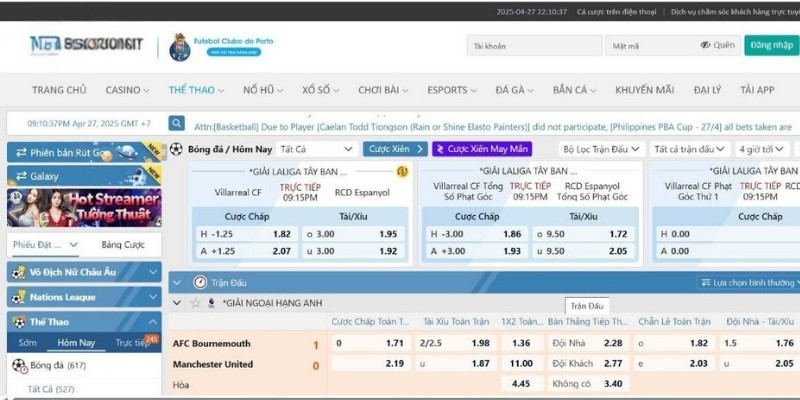Toggle password visibility eye icon
The image size is (800, 400).
coord(705,45)
